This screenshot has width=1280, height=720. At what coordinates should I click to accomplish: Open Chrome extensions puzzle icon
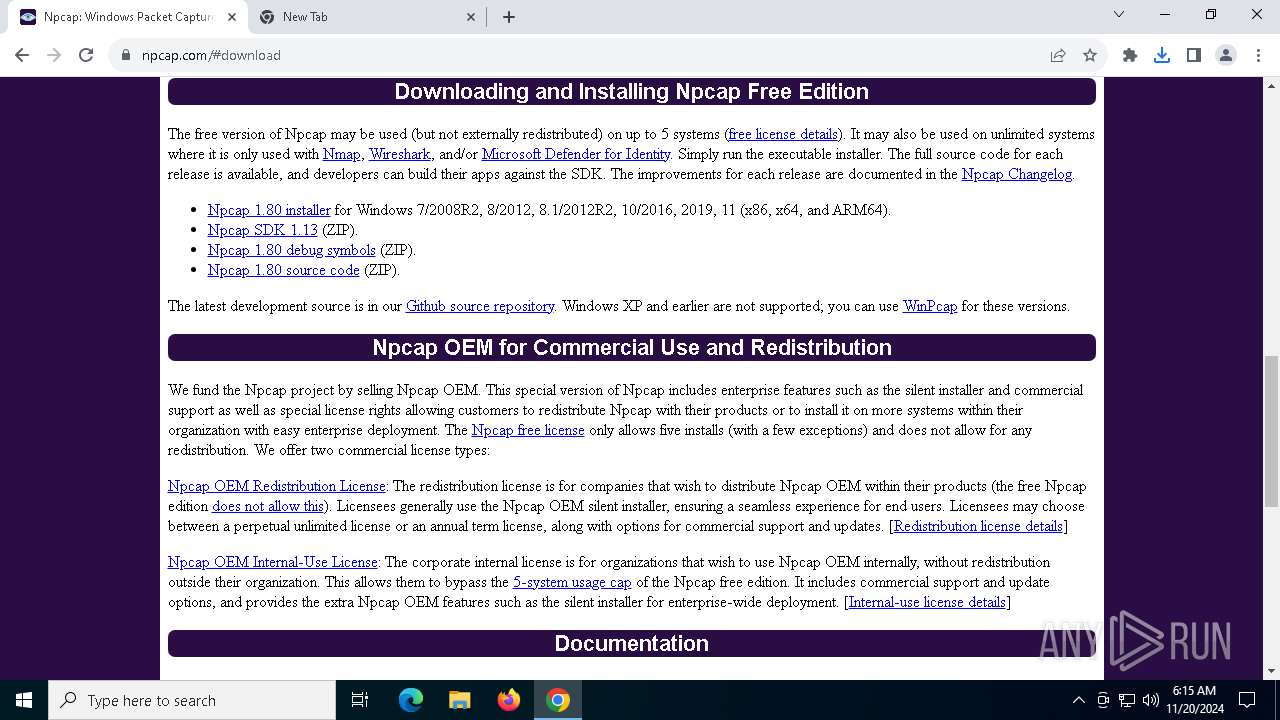[1130, 55]
